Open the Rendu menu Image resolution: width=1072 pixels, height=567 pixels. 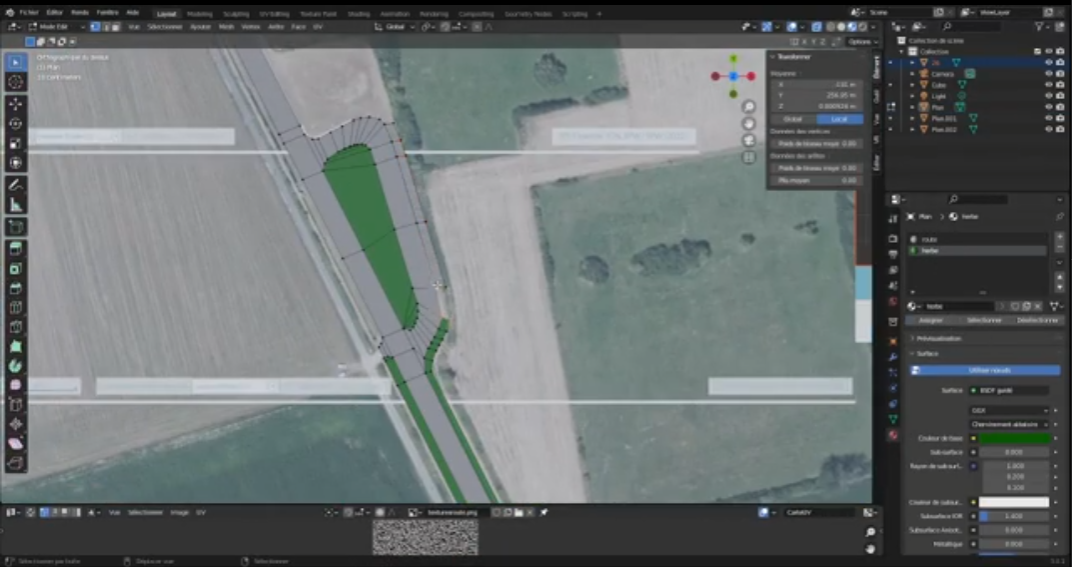[80, 12]
